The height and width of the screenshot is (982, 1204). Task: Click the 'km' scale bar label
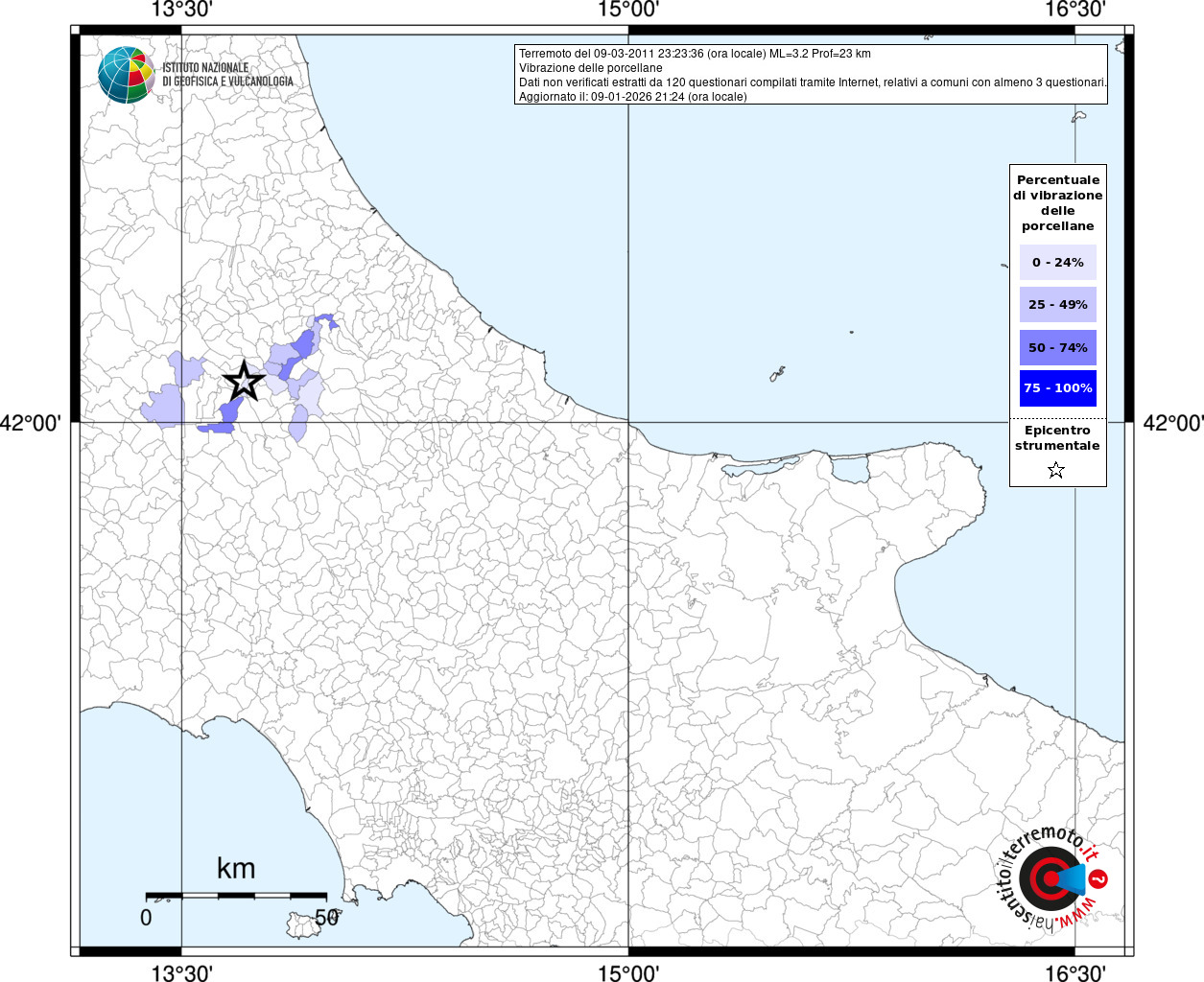click(236, 869)
